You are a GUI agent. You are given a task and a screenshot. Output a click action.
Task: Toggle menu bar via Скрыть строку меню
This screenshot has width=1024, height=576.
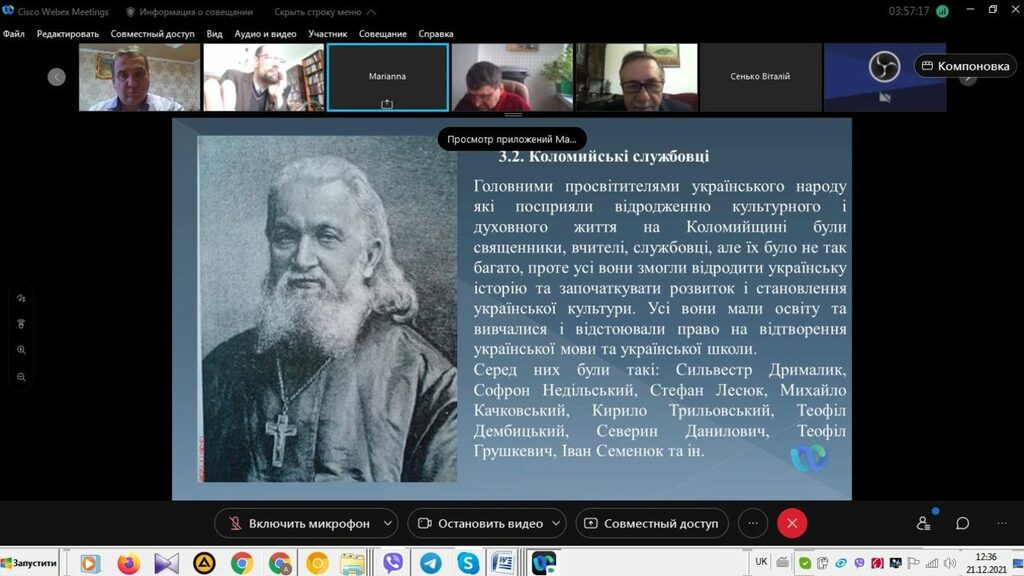click(x=317, y=12)
